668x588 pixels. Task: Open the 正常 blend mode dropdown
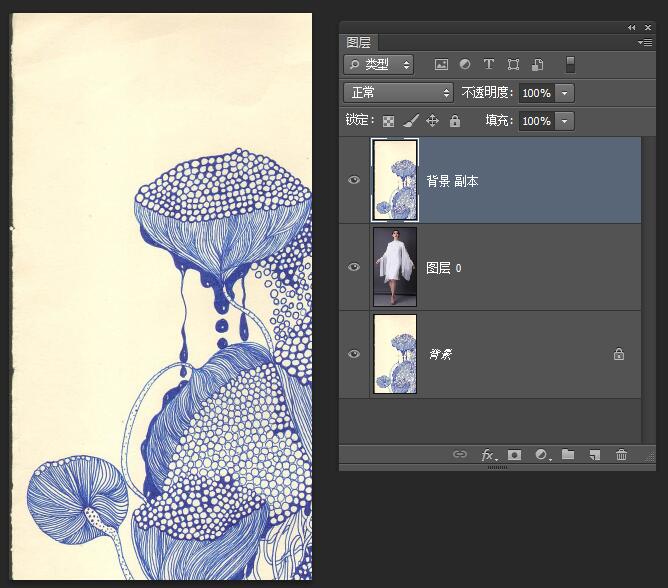[x=398, y=92]
